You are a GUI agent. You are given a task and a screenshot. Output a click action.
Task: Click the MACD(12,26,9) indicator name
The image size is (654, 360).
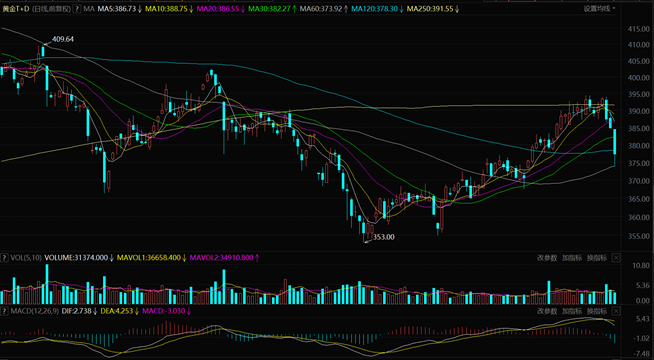pos(35,311)
